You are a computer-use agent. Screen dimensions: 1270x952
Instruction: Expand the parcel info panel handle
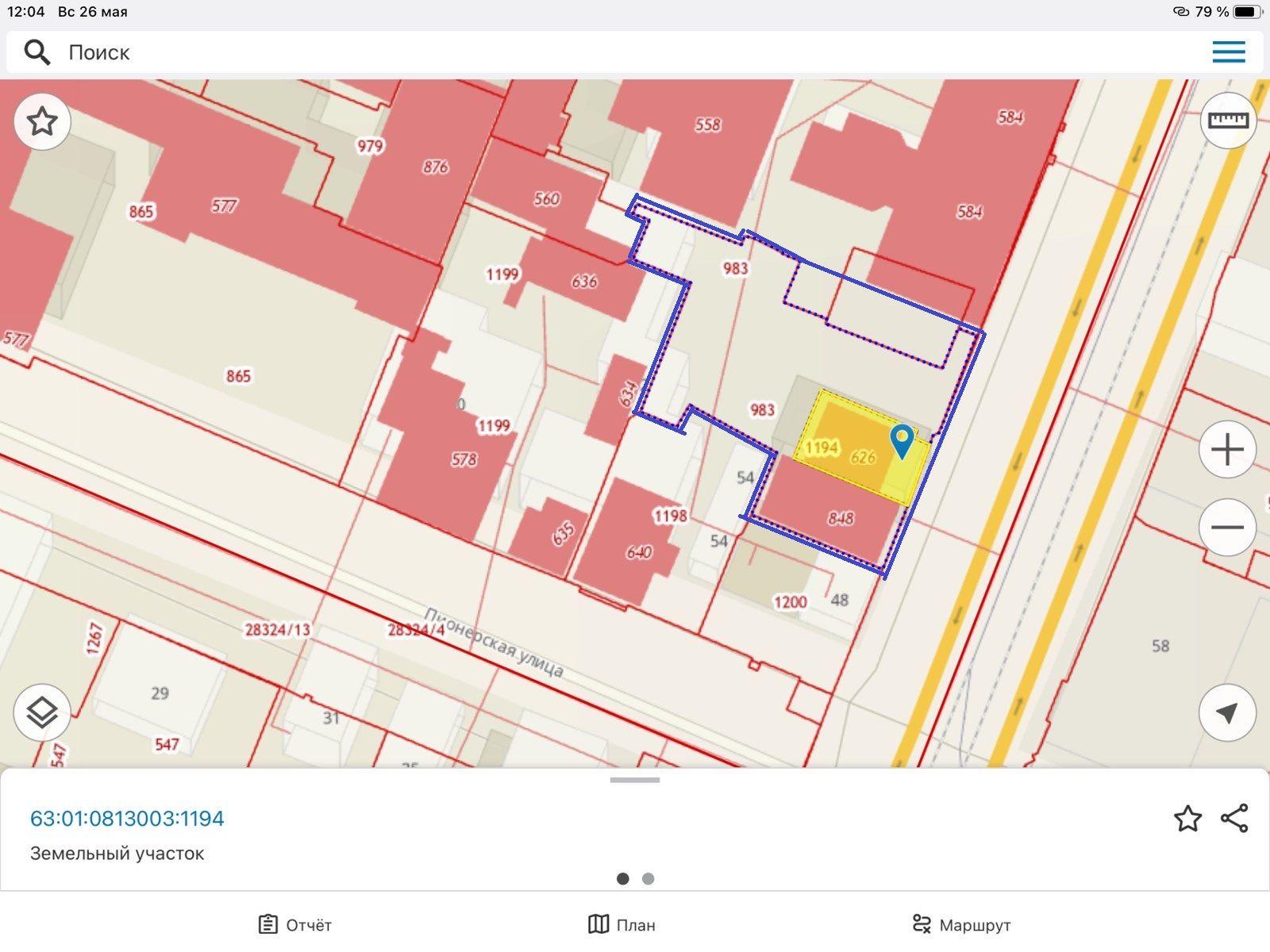point(635,780)
